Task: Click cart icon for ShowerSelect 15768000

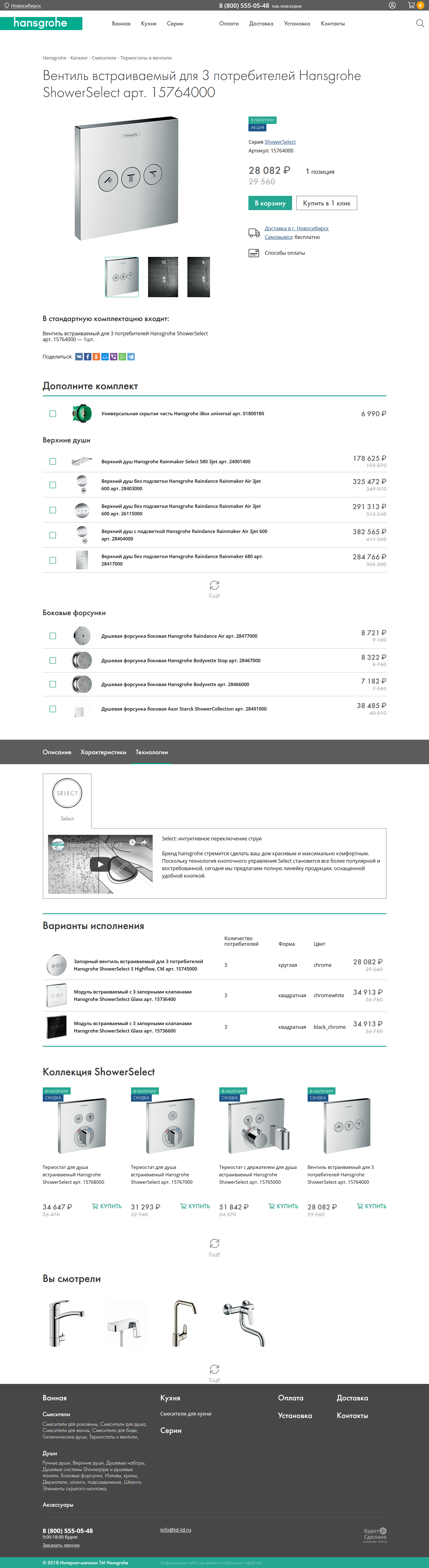Action: pos(95,1206)
